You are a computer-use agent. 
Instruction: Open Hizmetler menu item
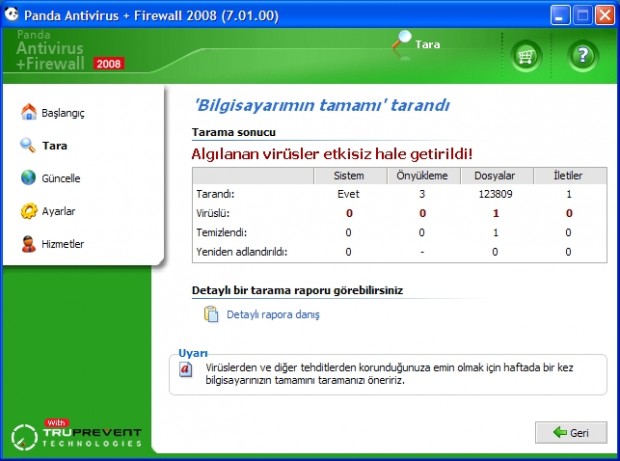click(62, 244)
